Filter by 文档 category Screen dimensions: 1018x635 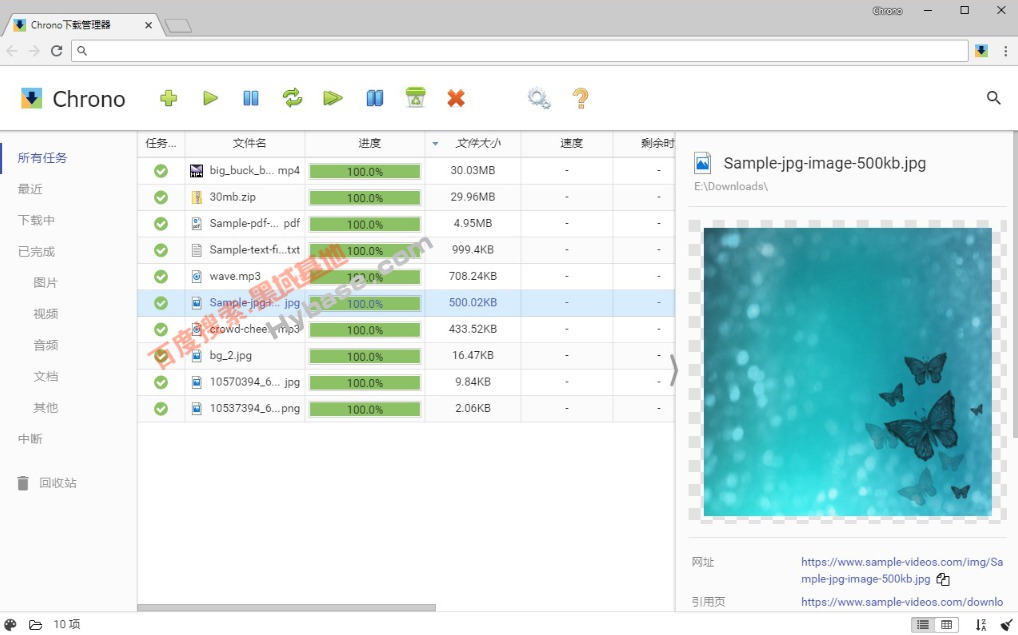45,376
